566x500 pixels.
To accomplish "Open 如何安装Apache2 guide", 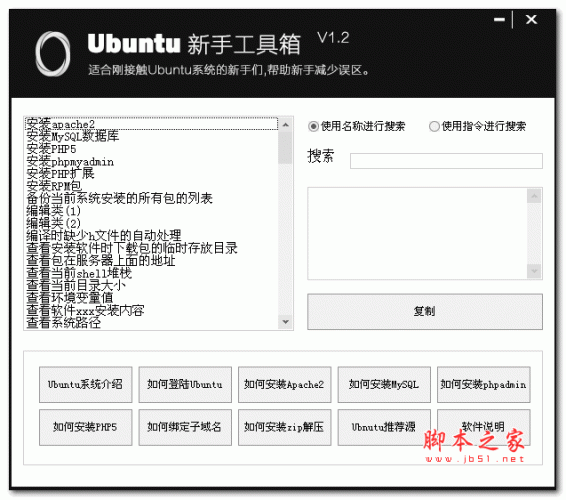I will click(x=284, y=384).
